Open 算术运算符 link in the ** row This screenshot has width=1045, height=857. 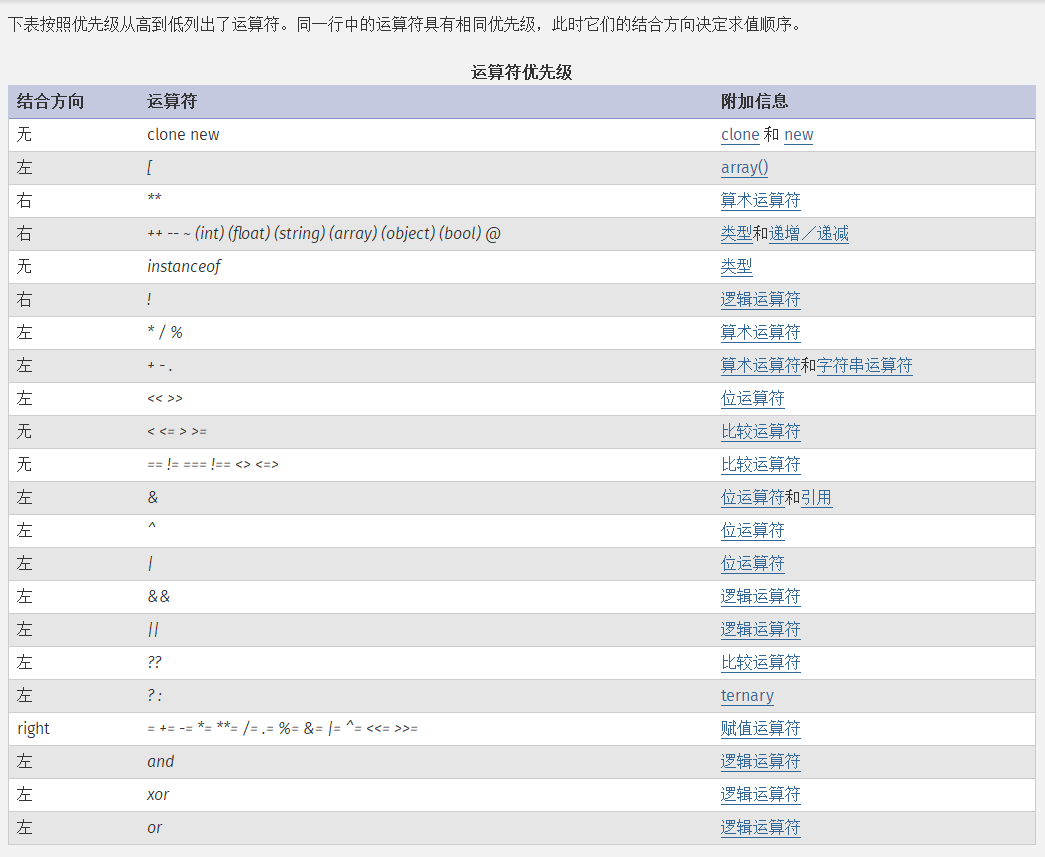(760, 200)
